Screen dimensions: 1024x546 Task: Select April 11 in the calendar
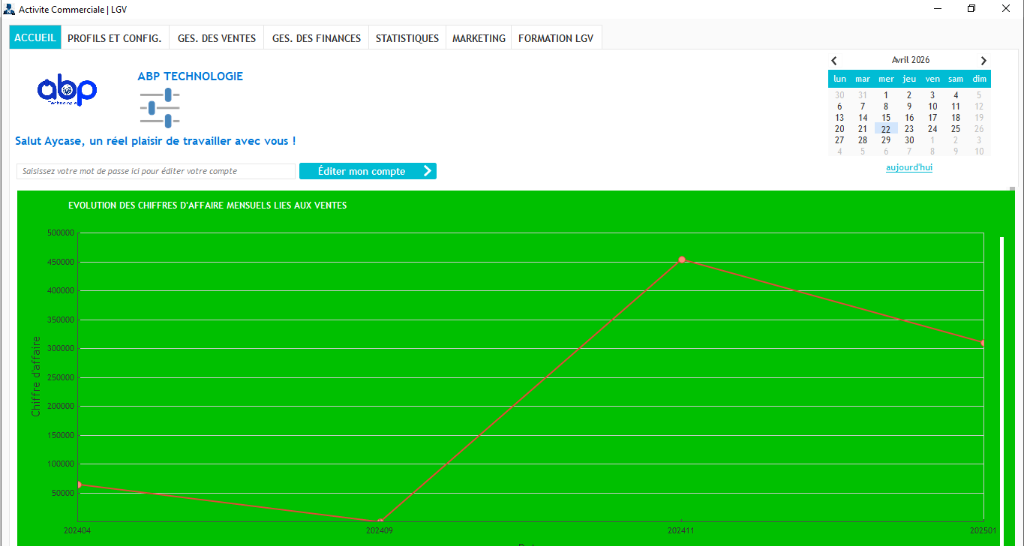pyautogui.click(x=955, y=106)
